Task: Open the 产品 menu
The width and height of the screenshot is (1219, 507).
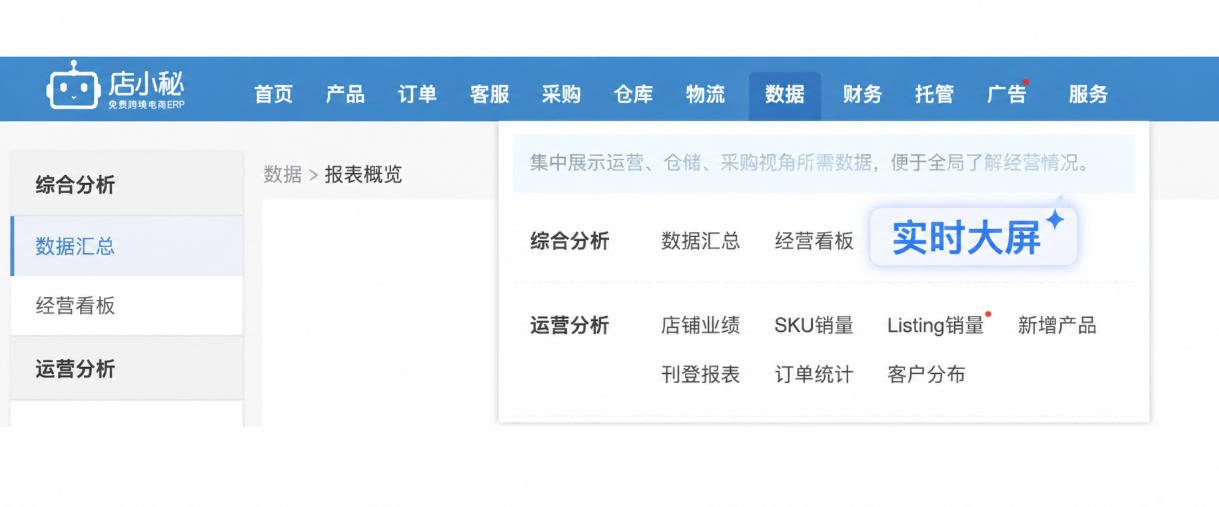Action: 345,95
